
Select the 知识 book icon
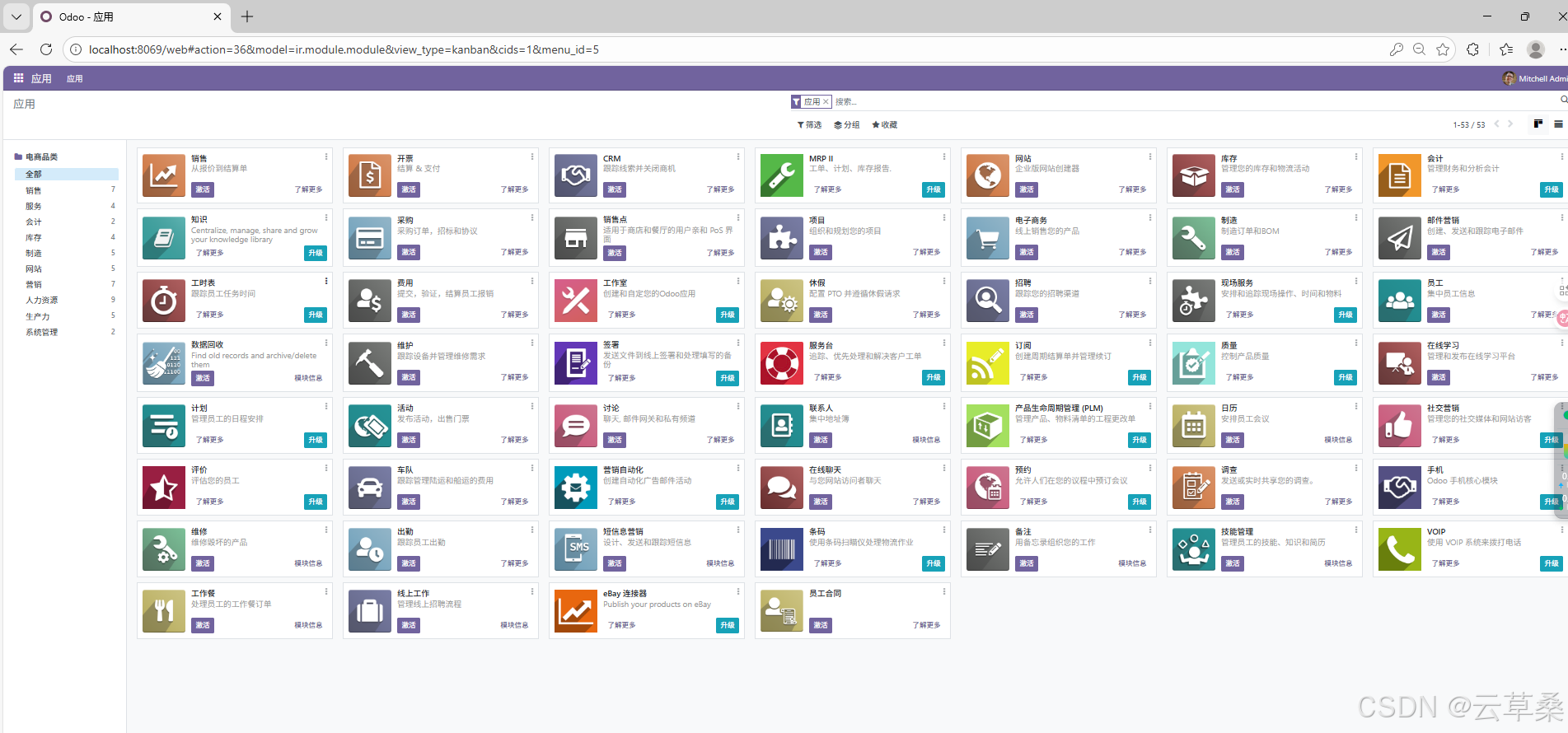tap(163, 238)
